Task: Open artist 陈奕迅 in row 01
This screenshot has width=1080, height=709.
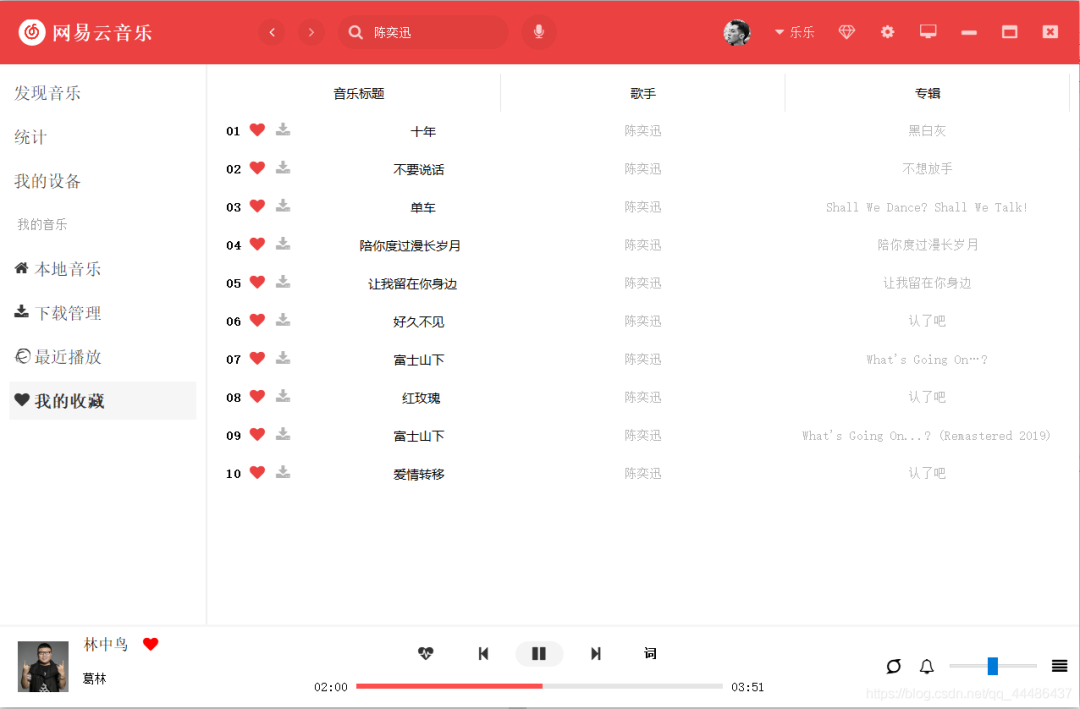Action: point(643,130)
